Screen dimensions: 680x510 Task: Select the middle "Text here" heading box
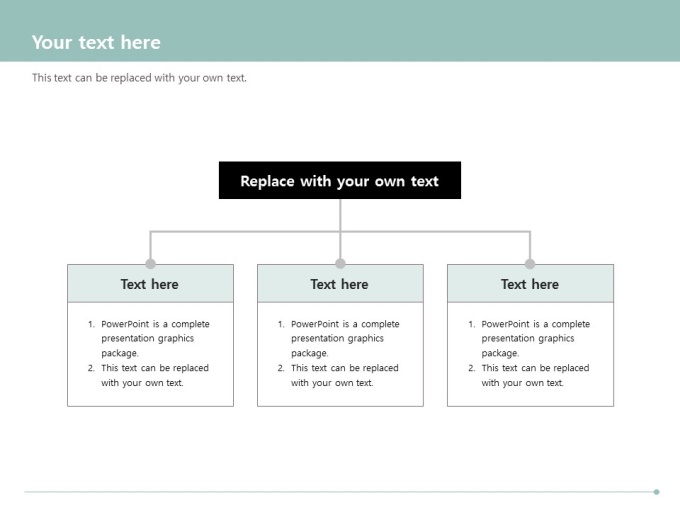[x=340, y=284]
